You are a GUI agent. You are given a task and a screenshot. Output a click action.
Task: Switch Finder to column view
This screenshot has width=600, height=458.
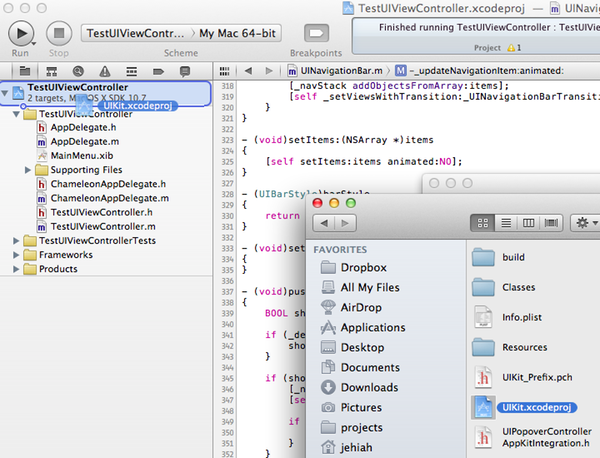pyautogui.click(x=528, y=223)
